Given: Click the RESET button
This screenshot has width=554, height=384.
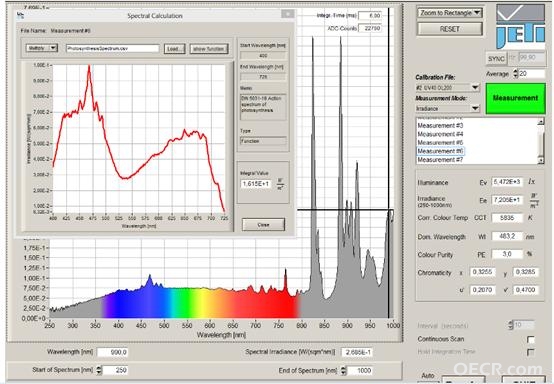Looking at the screenshot, I should [x=450, y=29].
